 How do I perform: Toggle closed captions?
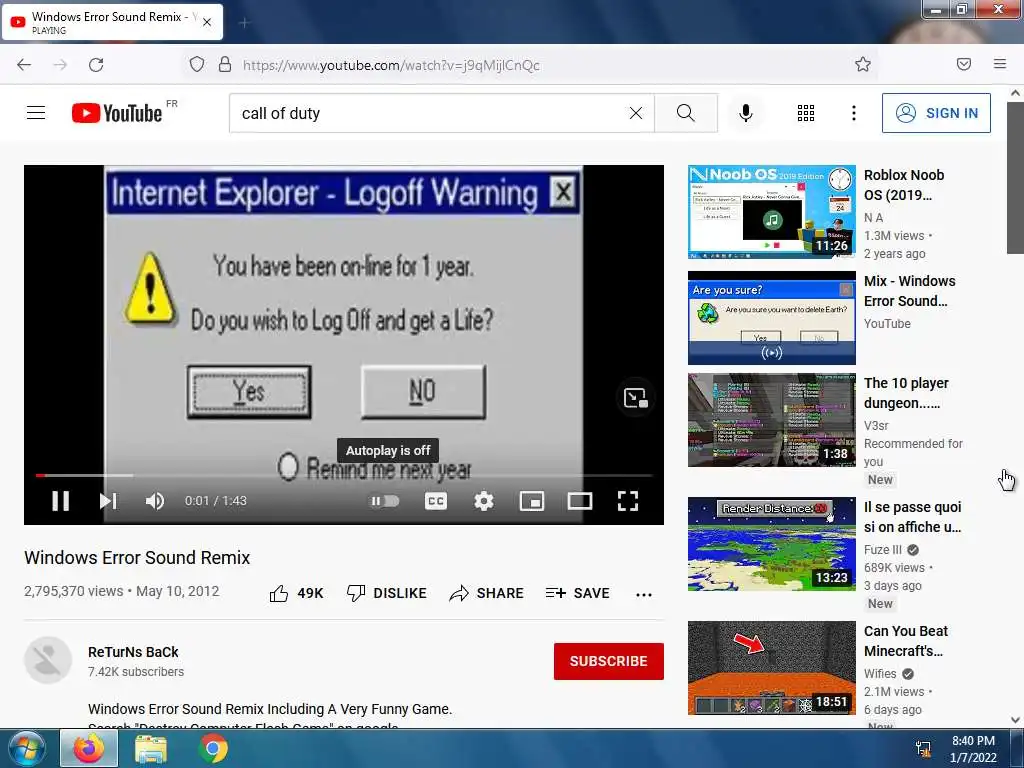point(436,501)
